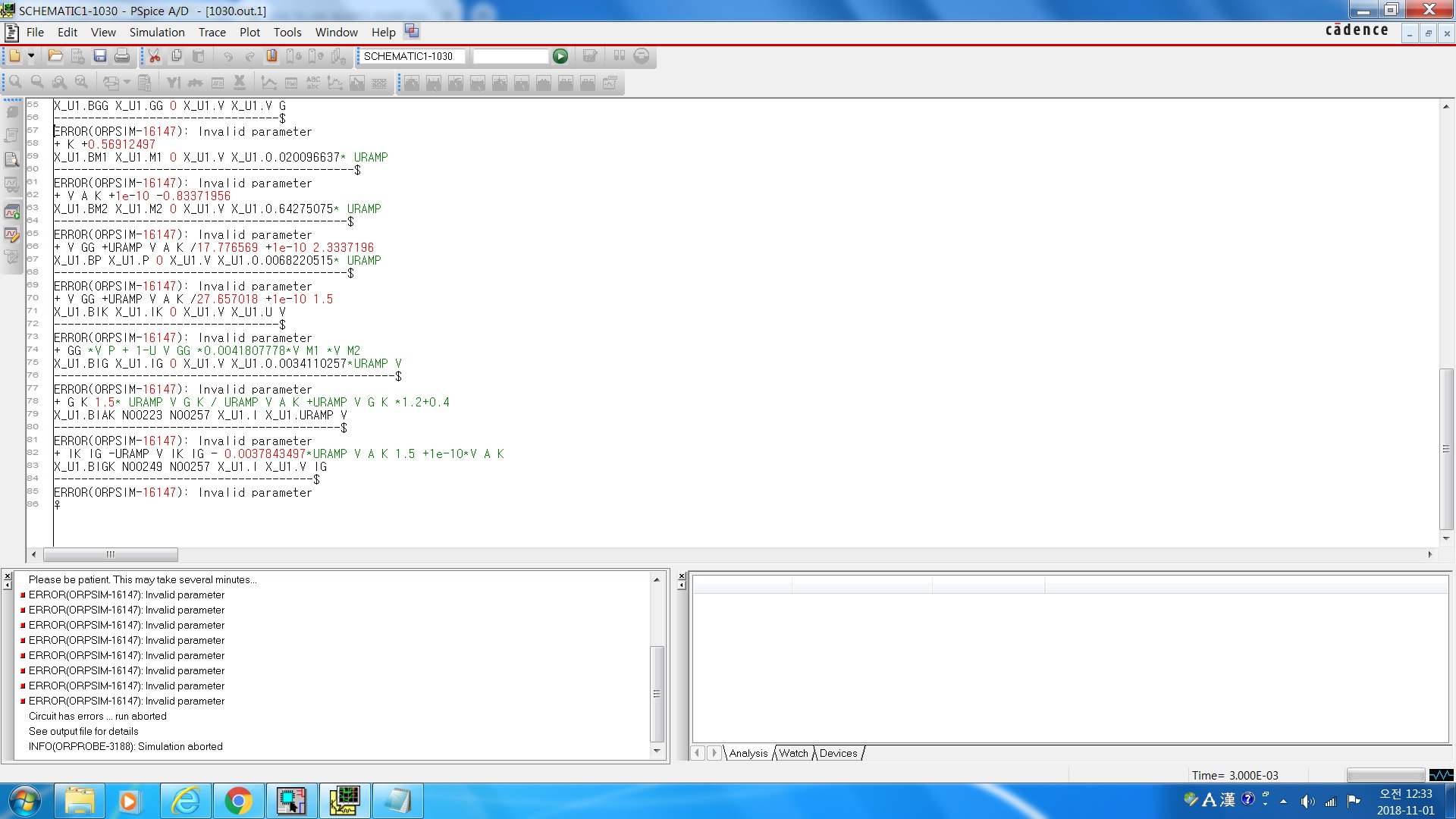Click the Edit simulation settings icon
1456x819 pixels.
click(590, 56)
